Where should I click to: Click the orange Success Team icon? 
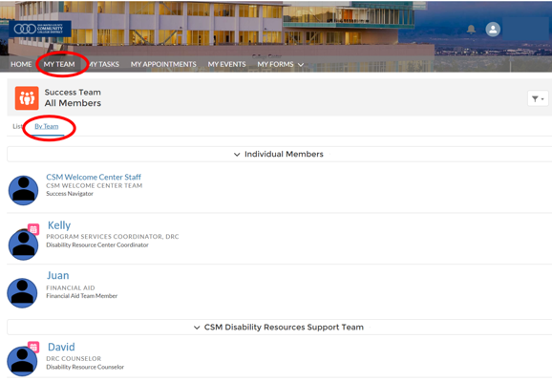point(27,98)
